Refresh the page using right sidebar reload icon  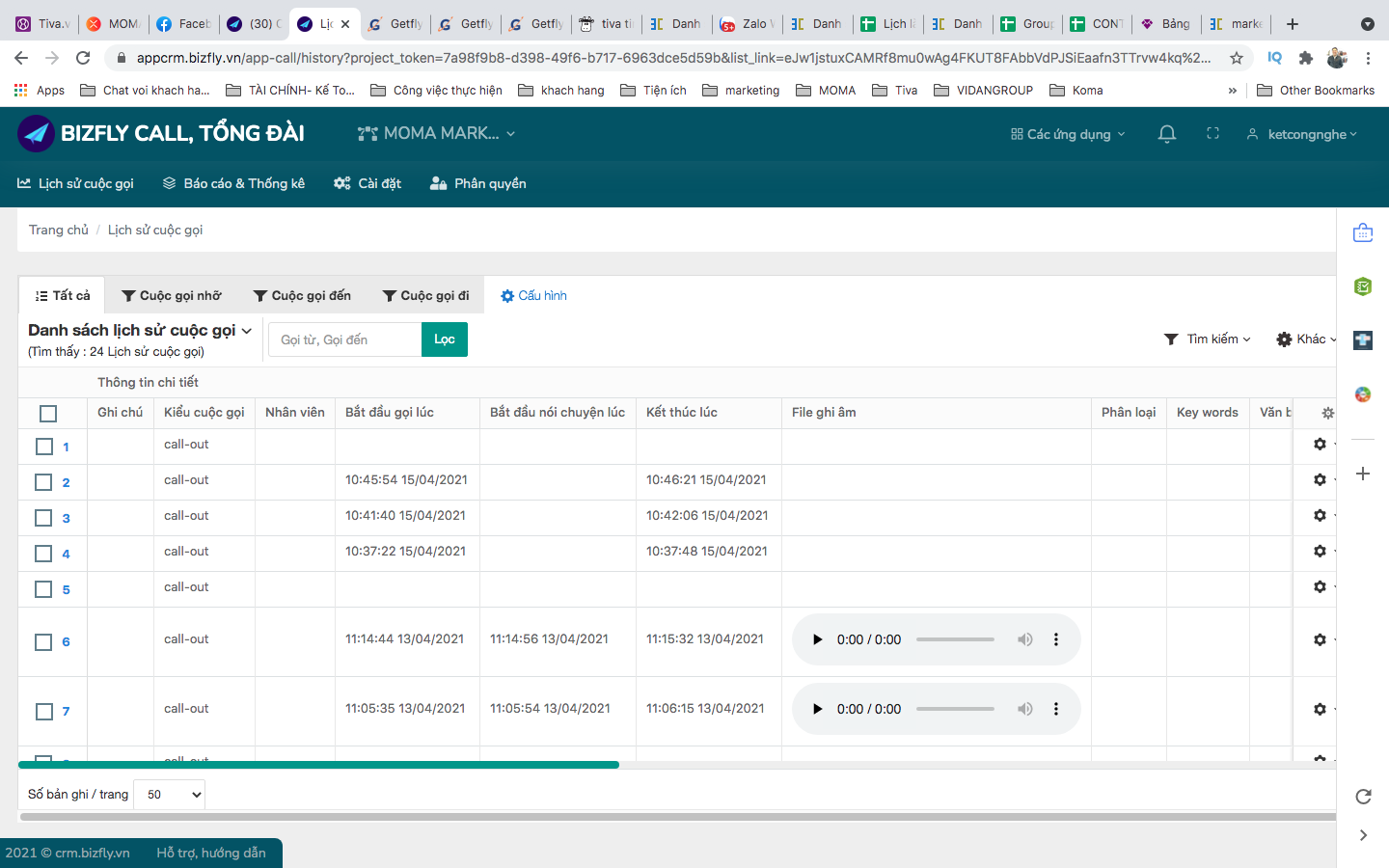point(1362,798)
